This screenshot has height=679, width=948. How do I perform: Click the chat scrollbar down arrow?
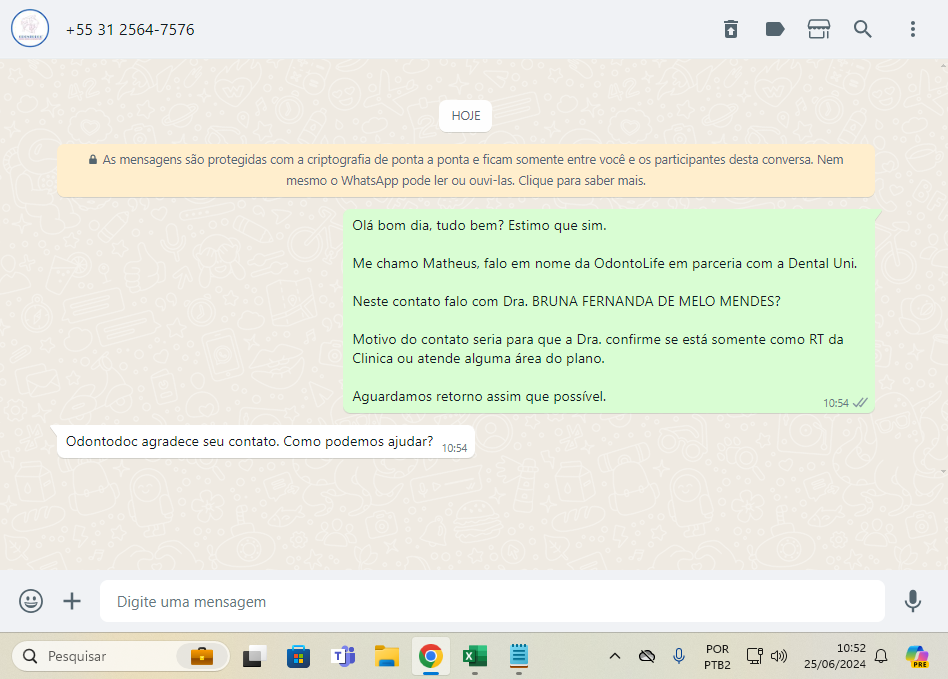pyautogui.click(x=943, y=472)
